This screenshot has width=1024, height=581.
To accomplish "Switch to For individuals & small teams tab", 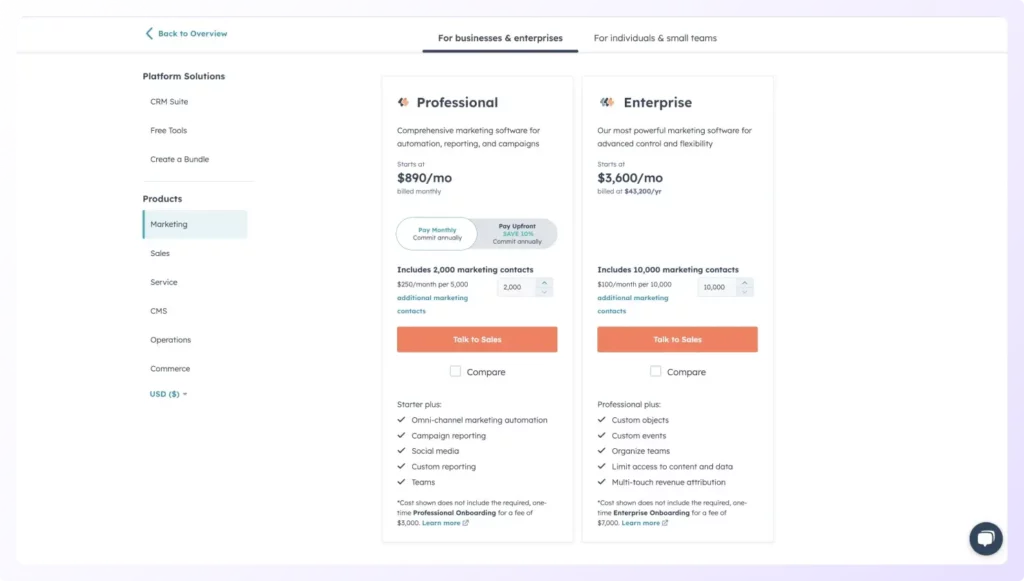I will [655, 38].
